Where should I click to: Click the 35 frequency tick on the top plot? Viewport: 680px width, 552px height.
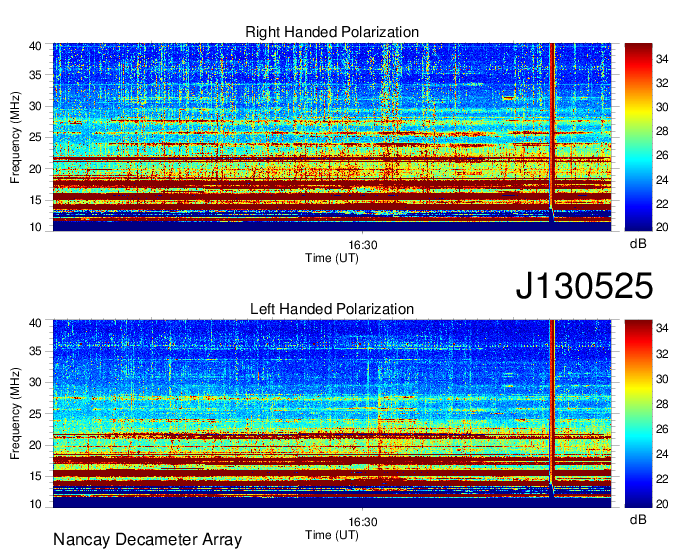coord(36,75)
